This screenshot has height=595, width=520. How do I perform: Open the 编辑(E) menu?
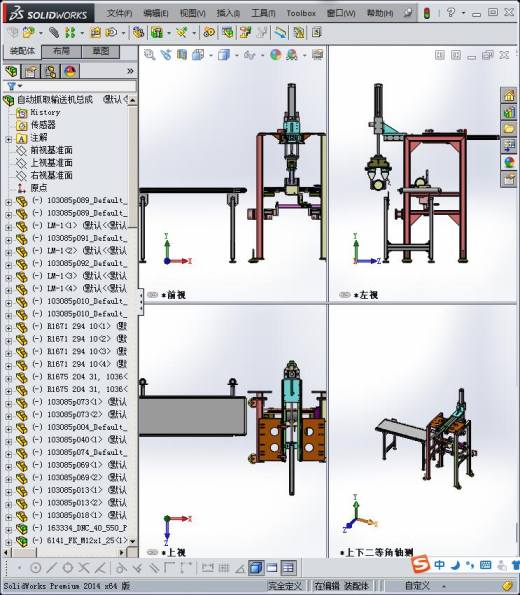(156, 13)
